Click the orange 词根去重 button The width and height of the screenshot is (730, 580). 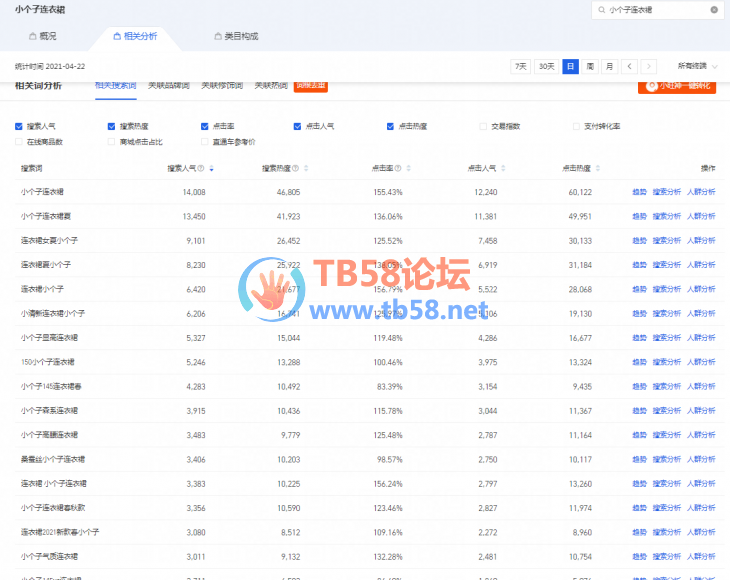coord(311,86)
